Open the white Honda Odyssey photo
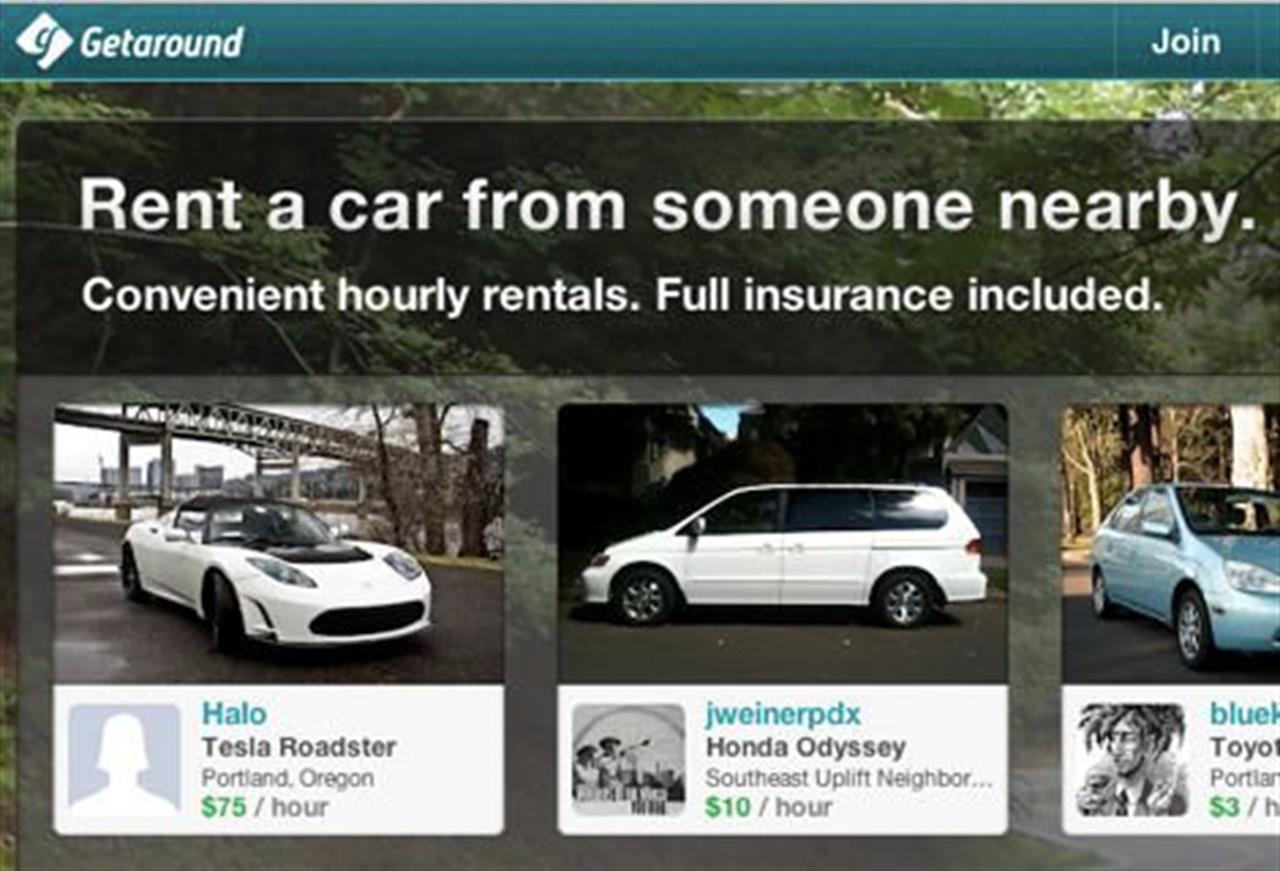Viewport: 1280px width, 871px height. (x=783, y=543)
